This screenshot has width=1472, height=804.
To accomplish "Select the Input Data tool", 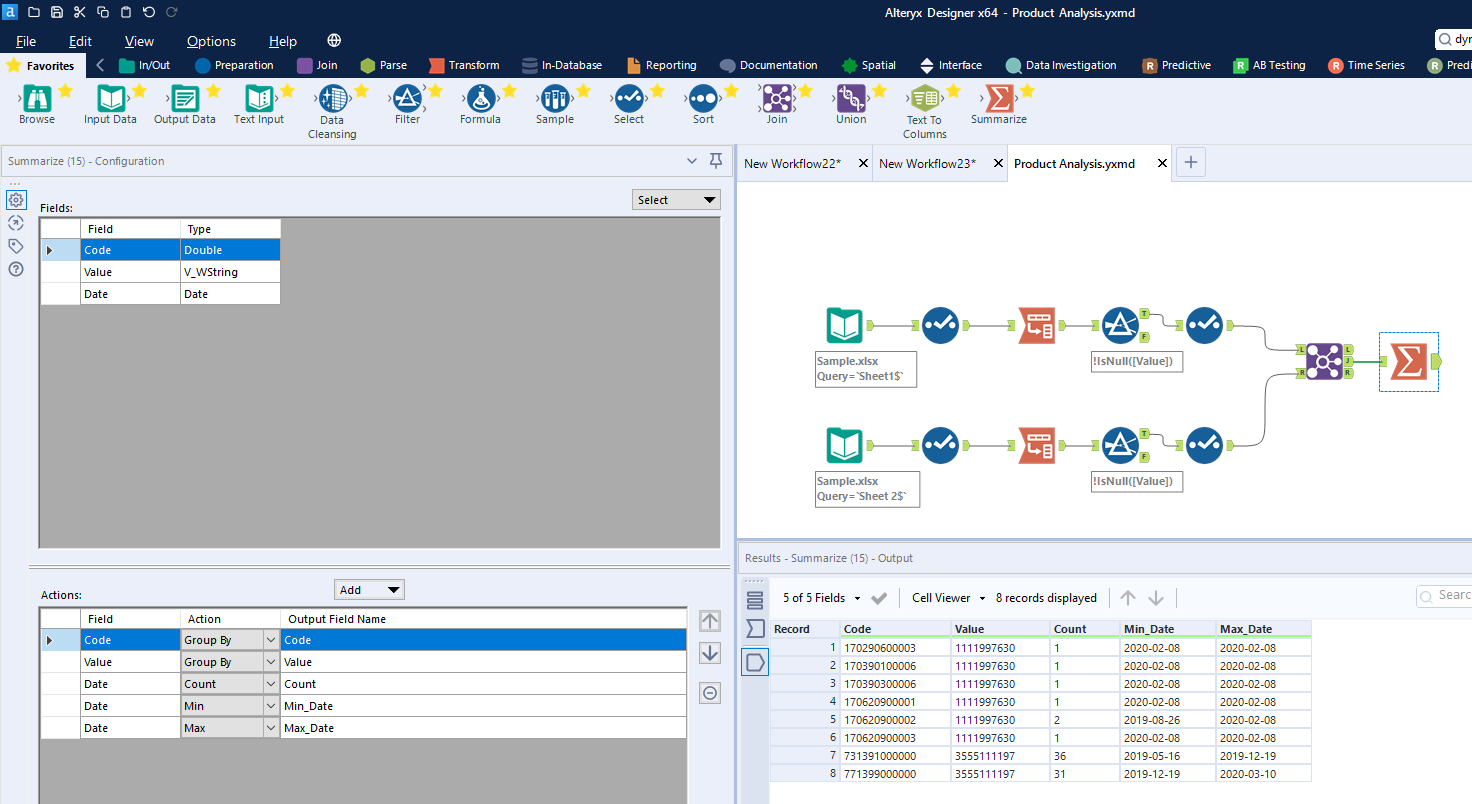I will (x=110, y=100).
